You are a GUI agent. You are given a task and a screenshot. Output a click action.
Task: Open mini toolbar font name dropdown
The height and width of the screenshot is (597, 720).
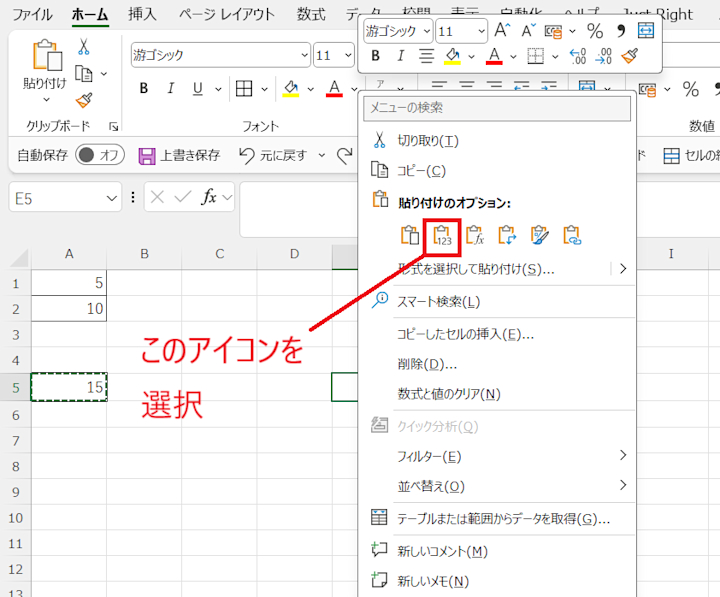427,31
